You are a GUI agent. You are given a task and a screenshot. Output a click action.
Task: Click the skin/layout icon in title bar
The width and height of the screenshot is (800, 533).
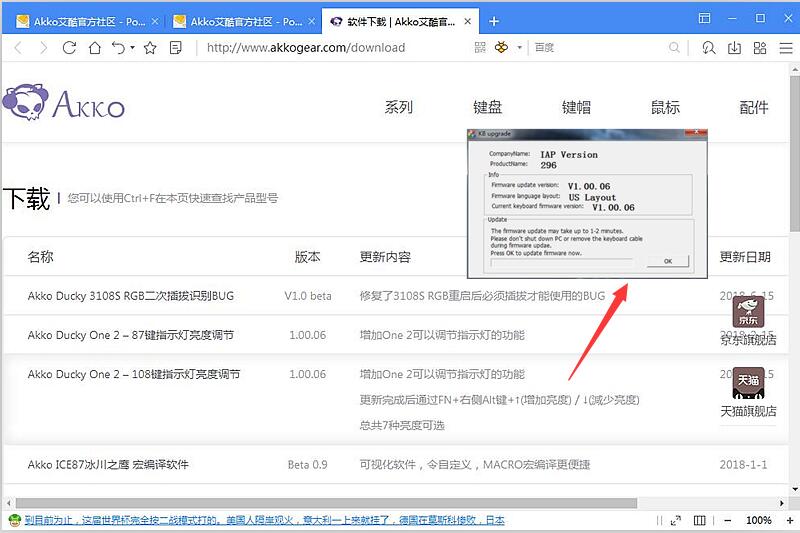click(x=705, y=18)
